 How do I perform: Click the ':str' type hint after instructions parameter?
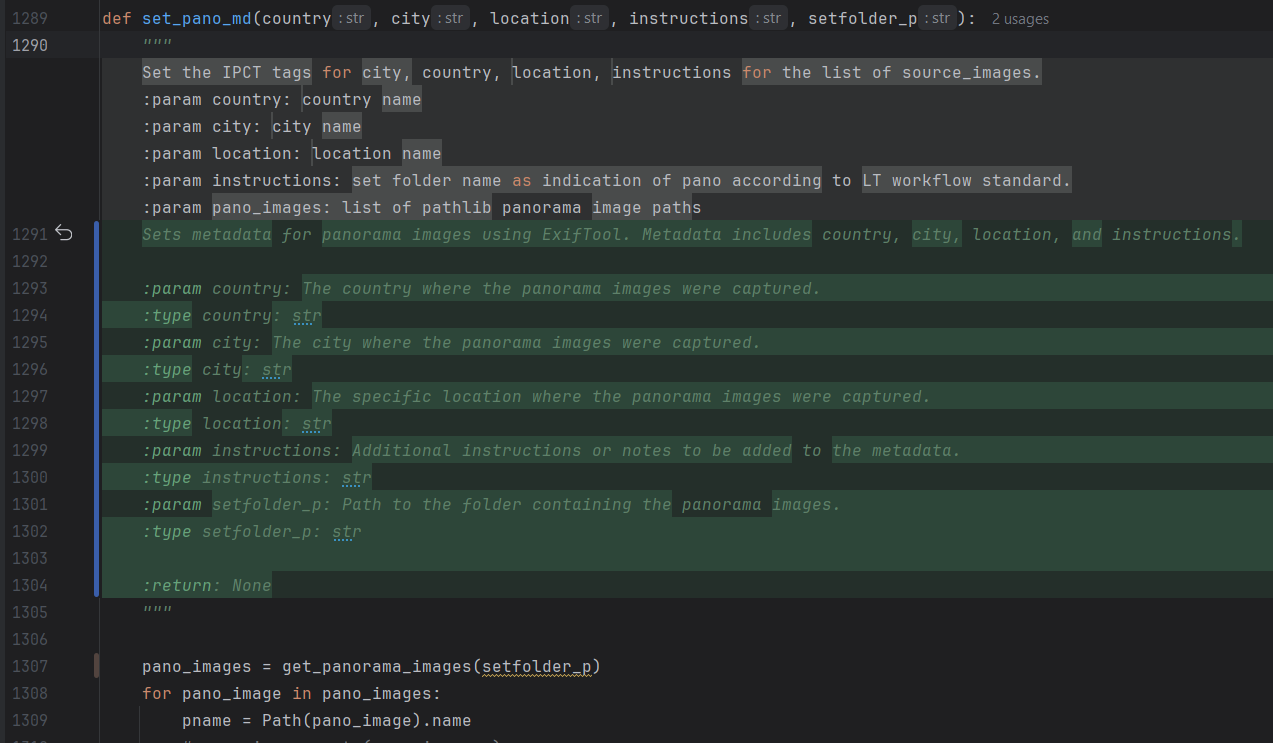pos(768,19)
